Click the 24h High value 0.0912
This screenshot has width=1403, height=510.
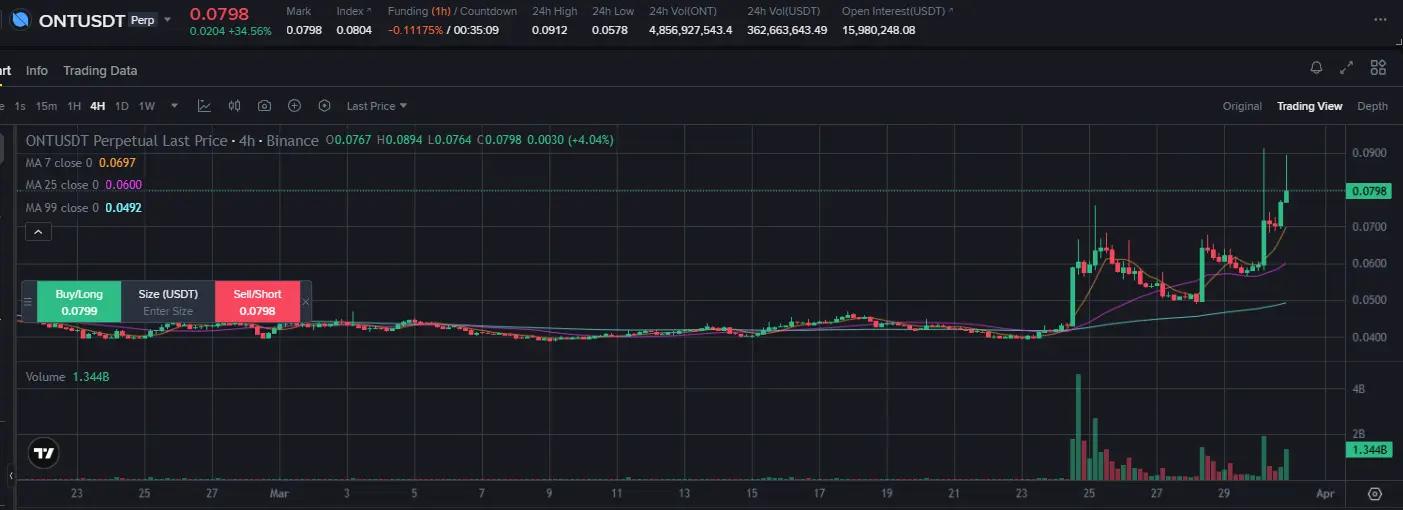551,30
